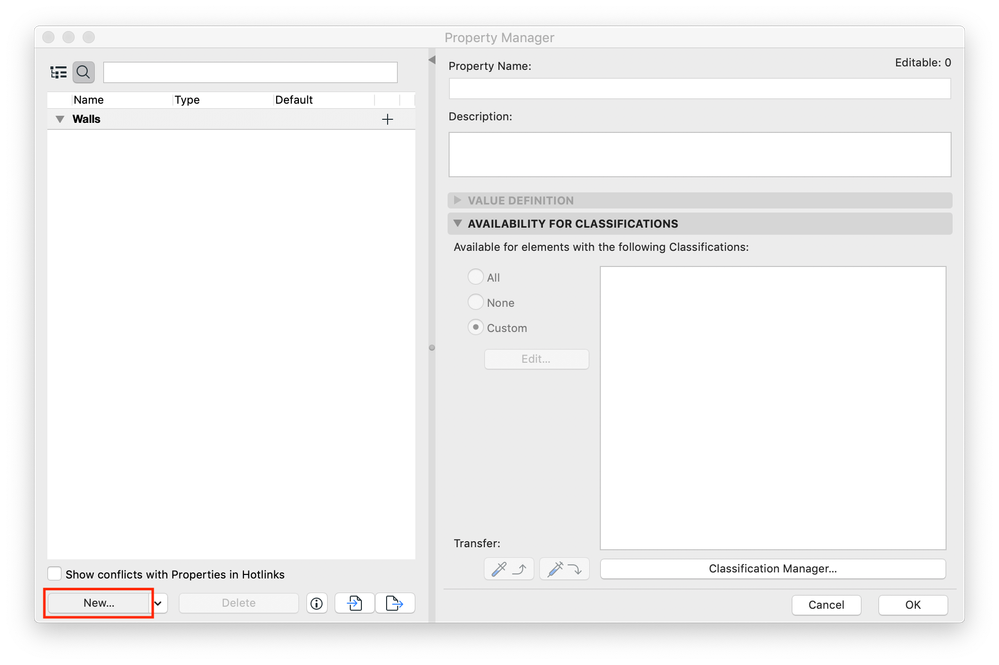Open the dropdown arrow beside New
This screenshot has height=665, width=999.
click(158, 603)
